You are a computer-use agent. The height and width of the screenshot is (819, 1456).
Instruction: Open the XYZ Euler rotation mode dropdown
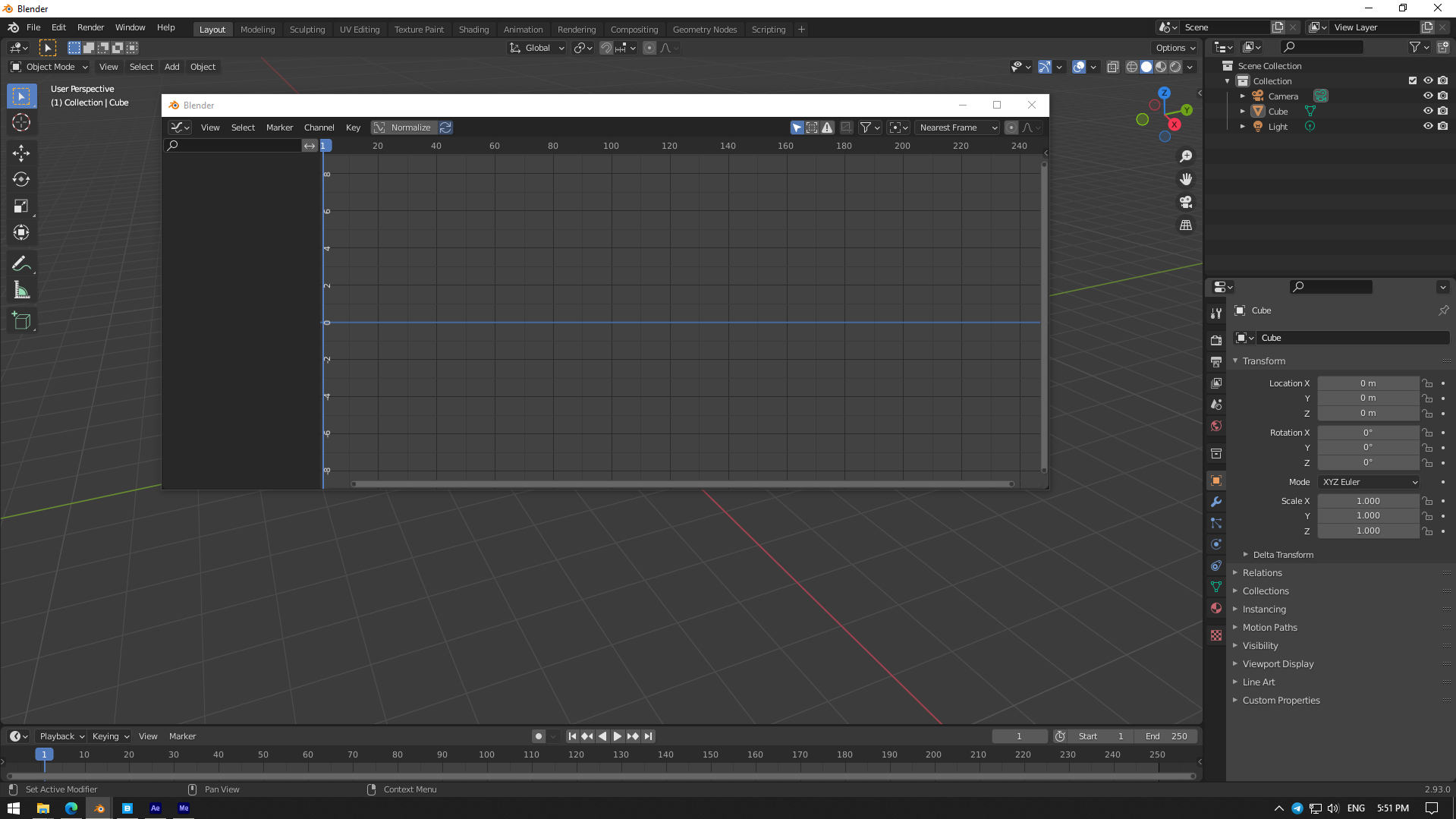[1370, 482]
